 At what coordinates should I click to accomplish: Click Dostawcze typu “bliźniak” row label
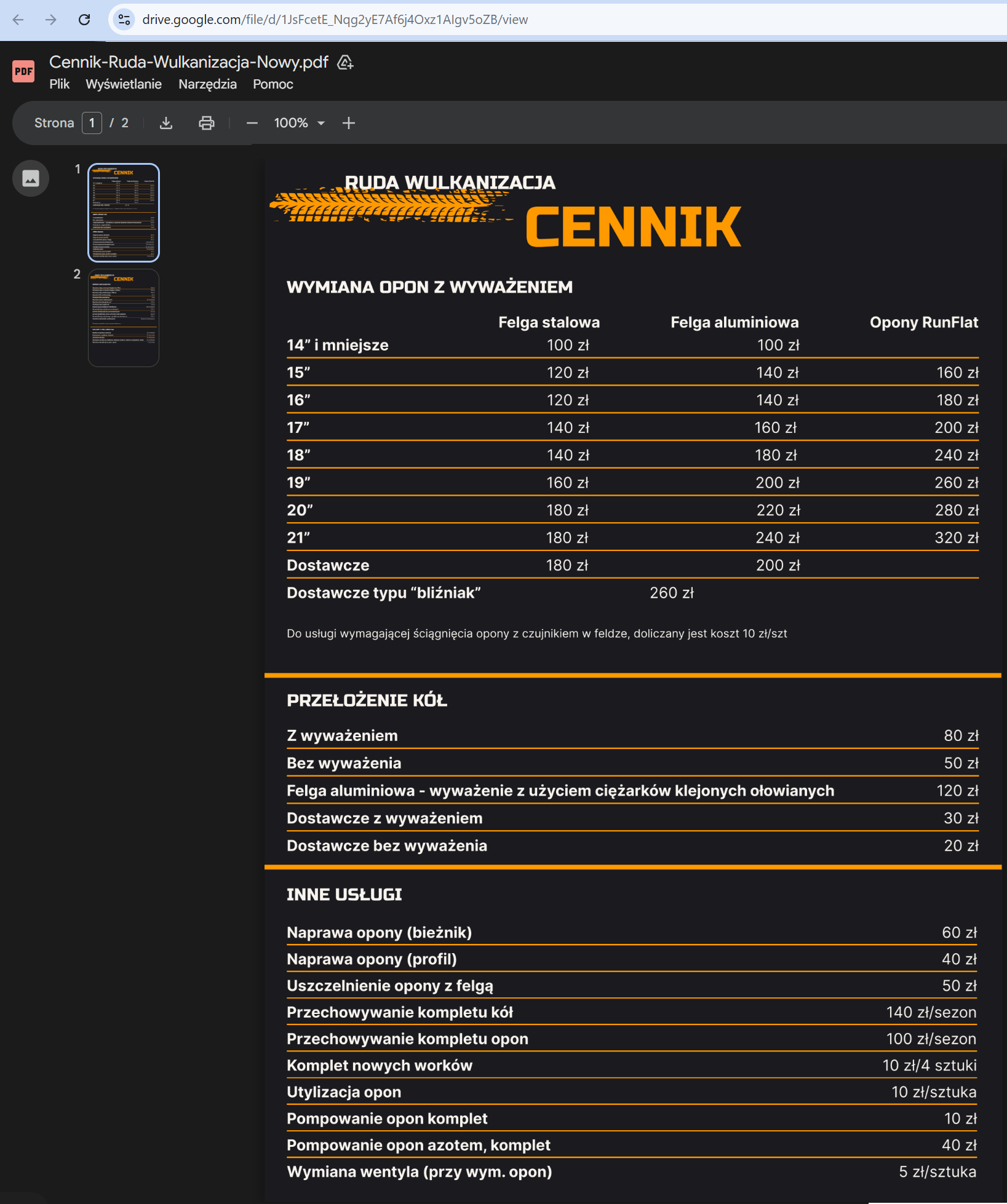click(384, 593)
